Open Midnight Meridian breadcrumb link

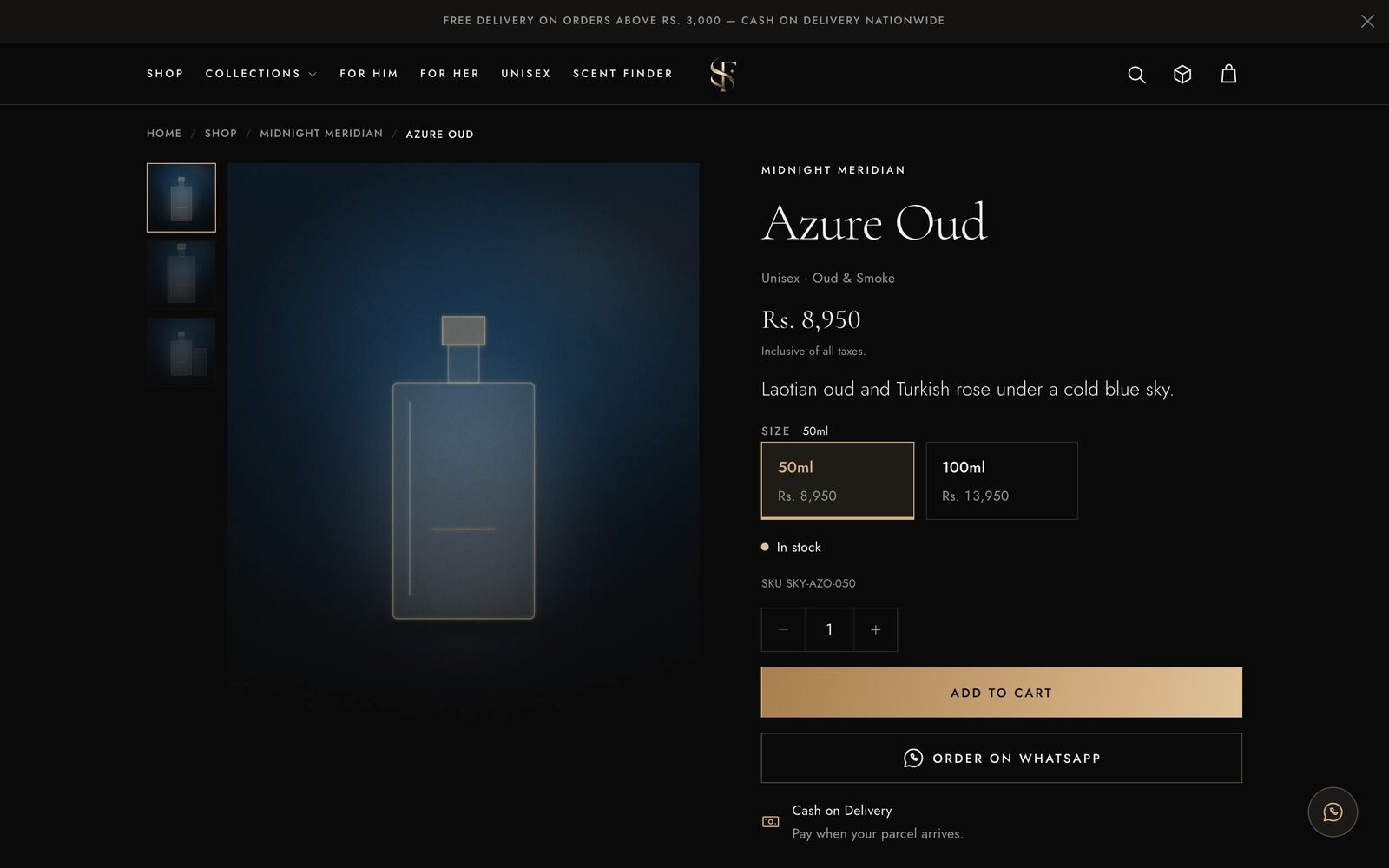[321, 134]
